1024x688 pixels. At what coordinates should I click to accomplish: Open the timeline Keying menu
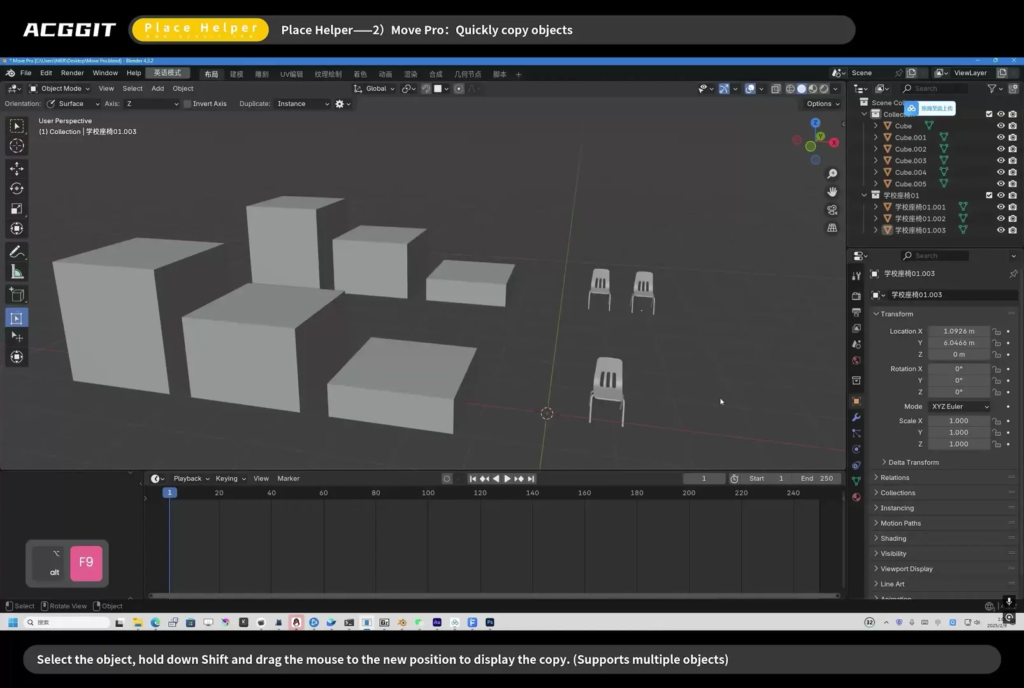click(x=231, y=478)
